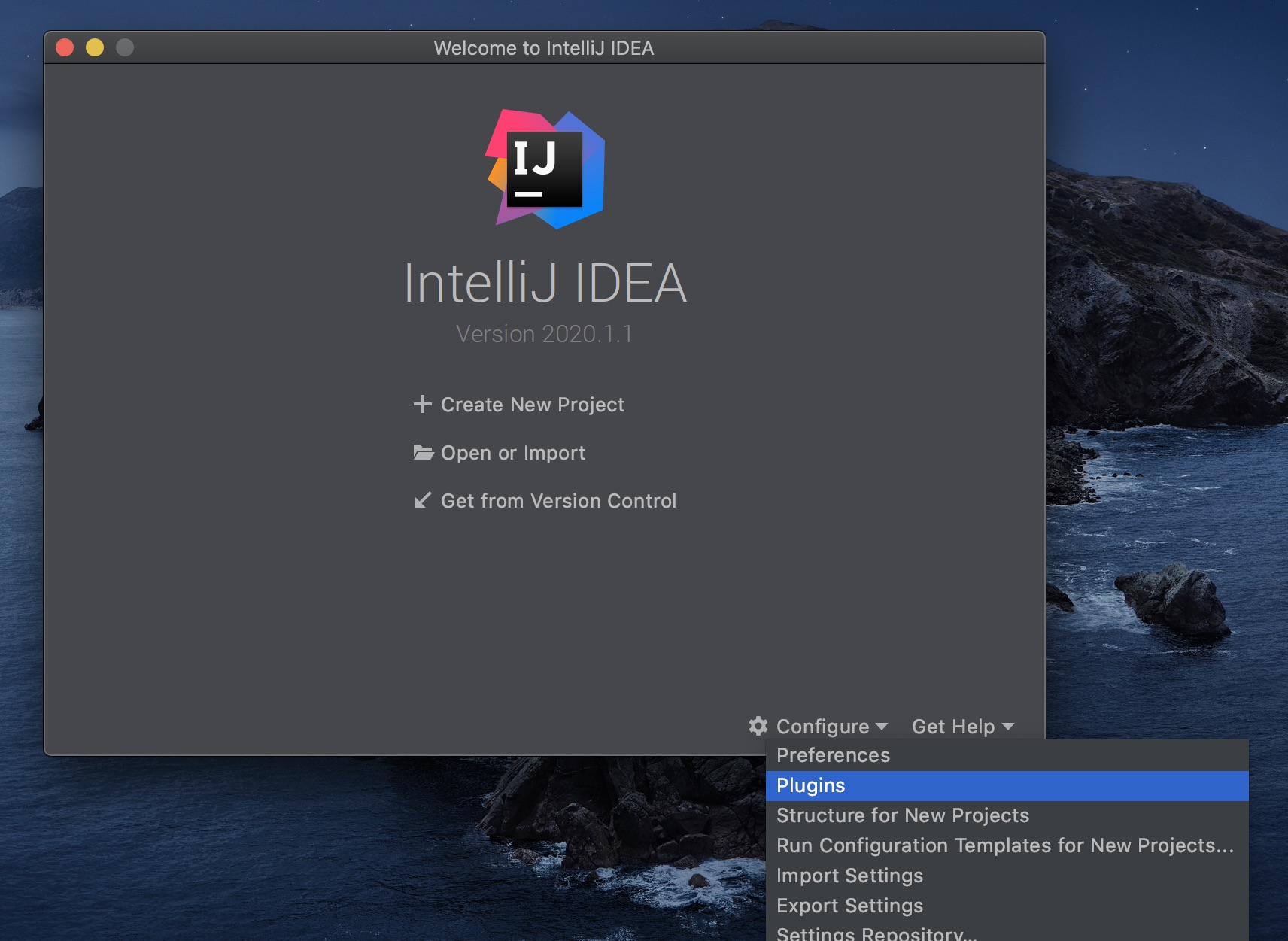
Task: Select Plugins in the Configure menu
Action: pyautogui.click(x=811, y=785)
